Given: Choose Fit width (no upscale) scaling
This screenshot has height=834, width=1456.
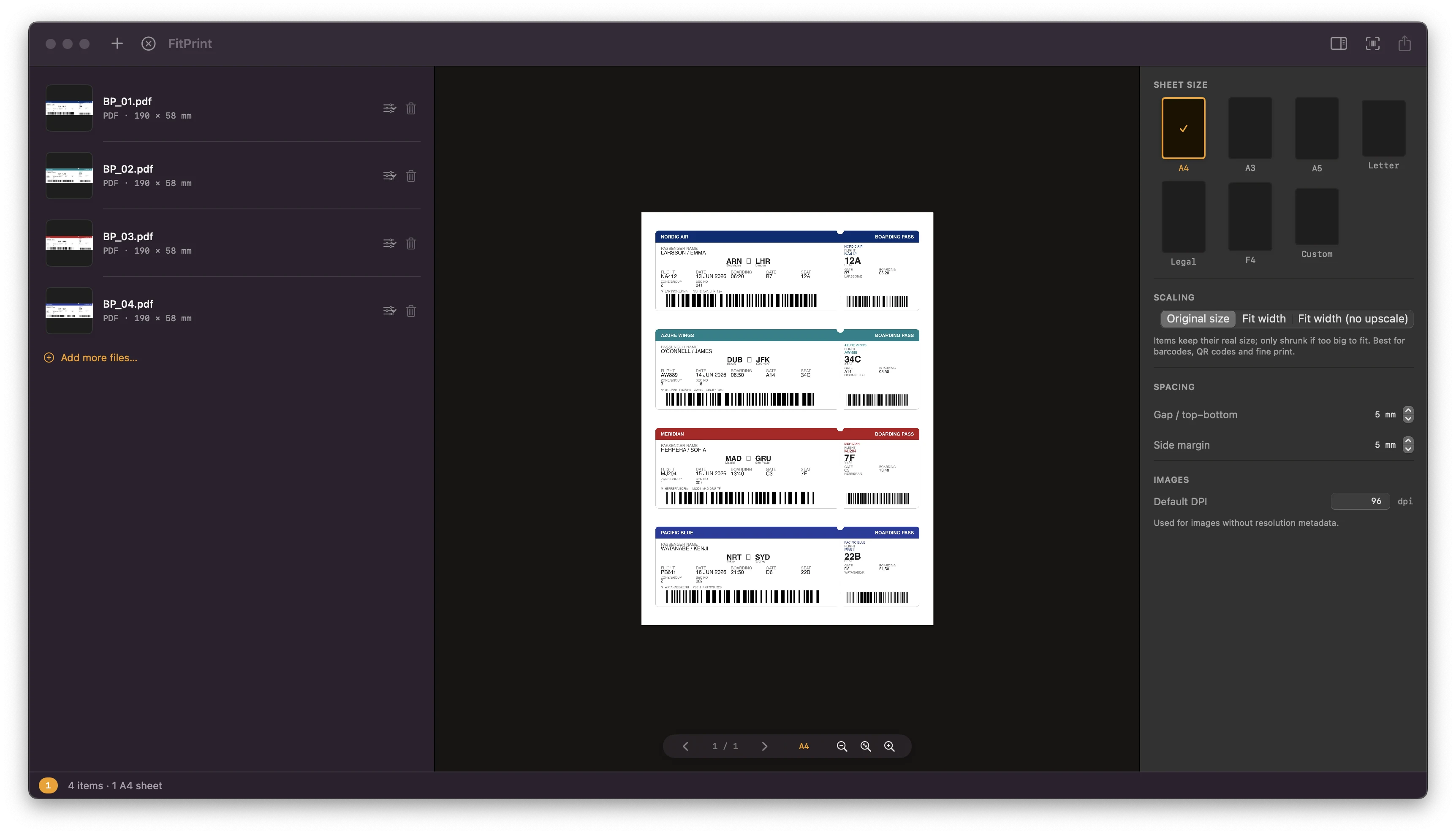Looking at the screenshot, I should (x=1352, y=319).
